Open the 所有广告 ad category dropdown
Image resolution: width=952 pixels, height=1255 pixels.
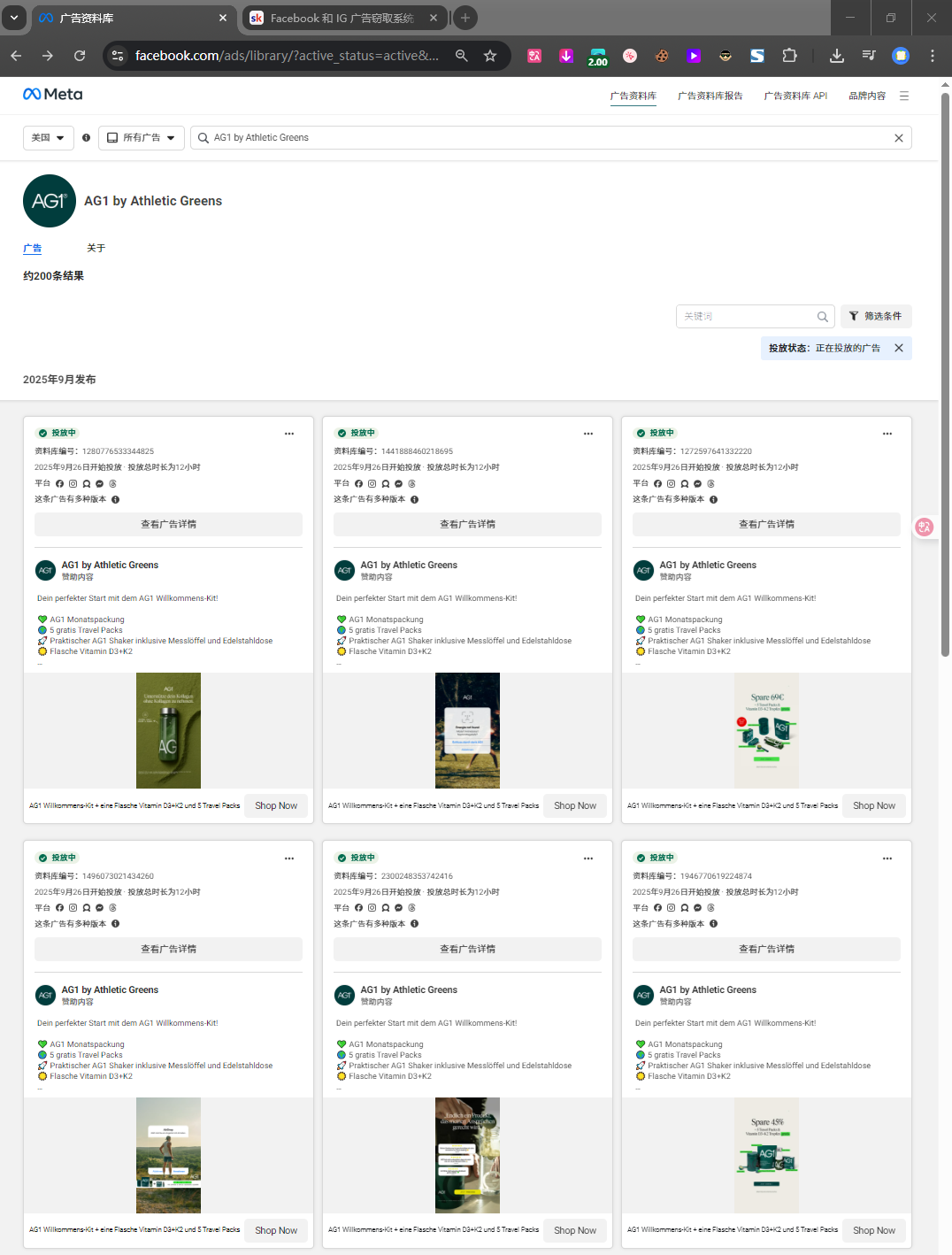[142, 138]
